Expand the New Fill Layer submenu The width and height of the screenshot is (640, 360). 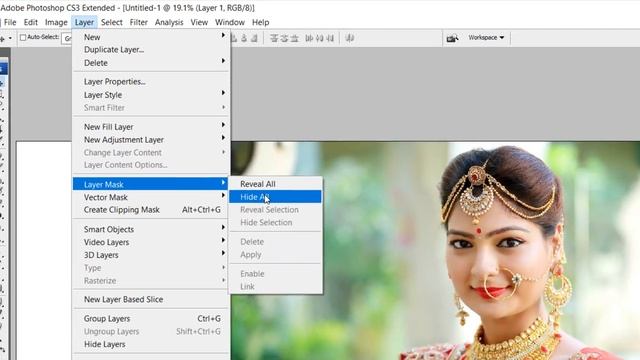[151, 127]
